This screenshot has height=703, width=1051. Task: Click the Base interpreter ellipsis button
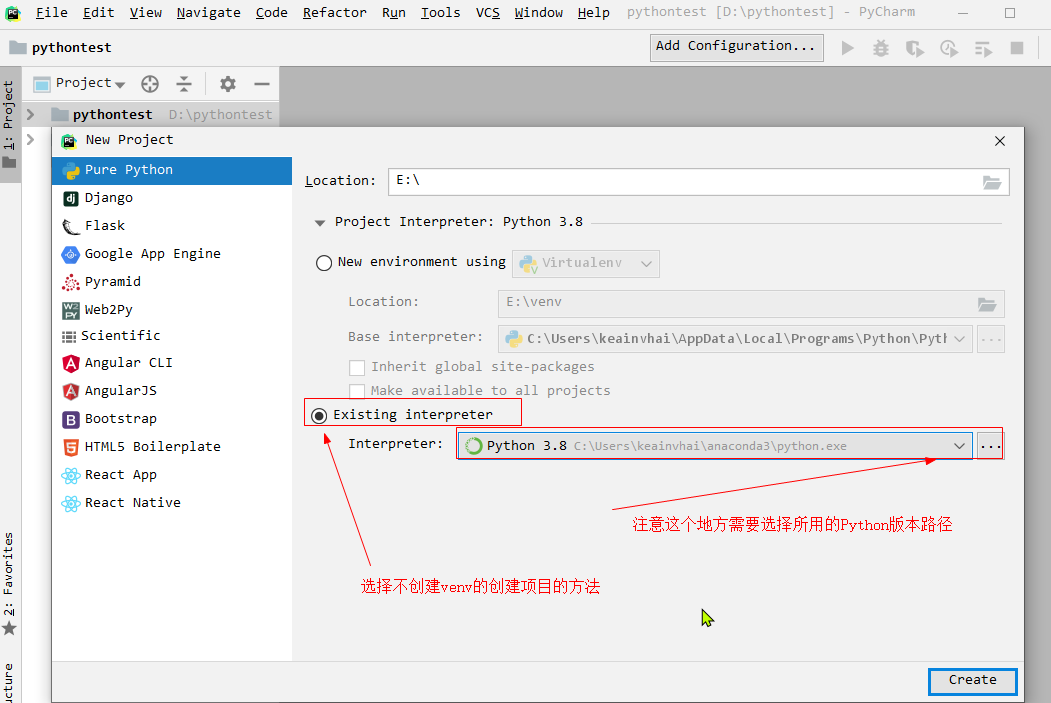click(991, 340)
